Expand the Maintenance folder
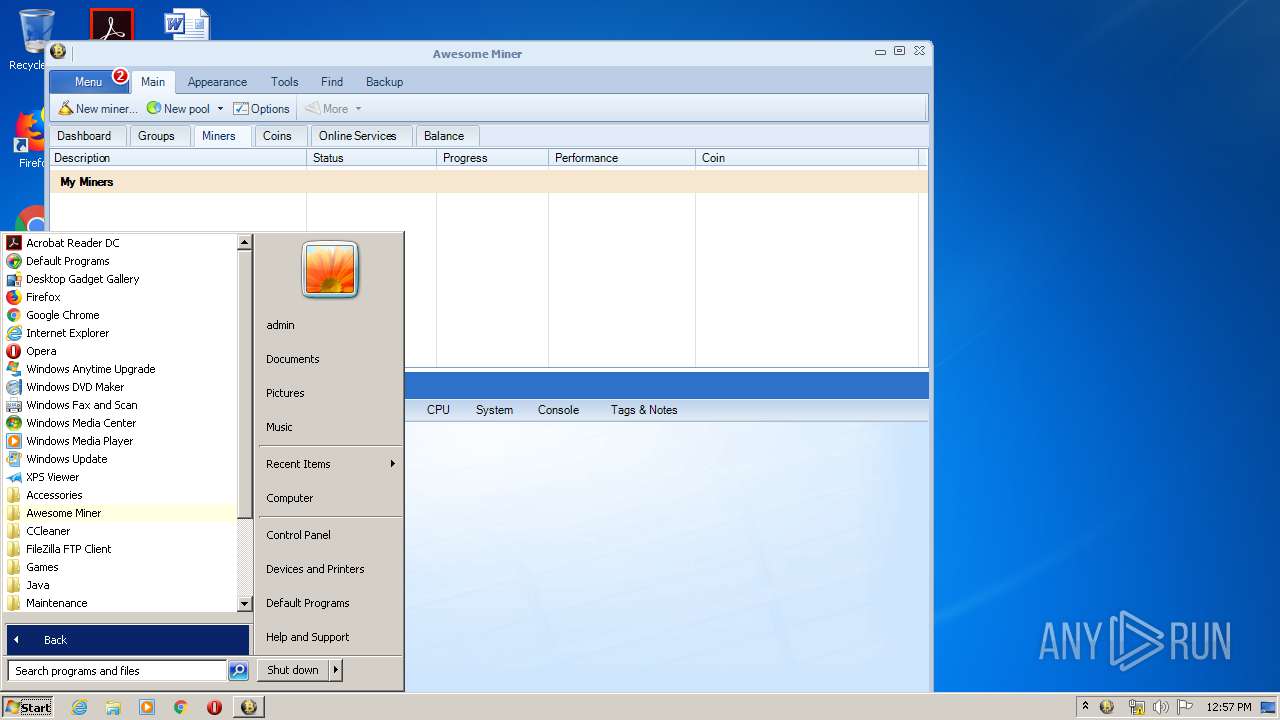 coord(120,603)
